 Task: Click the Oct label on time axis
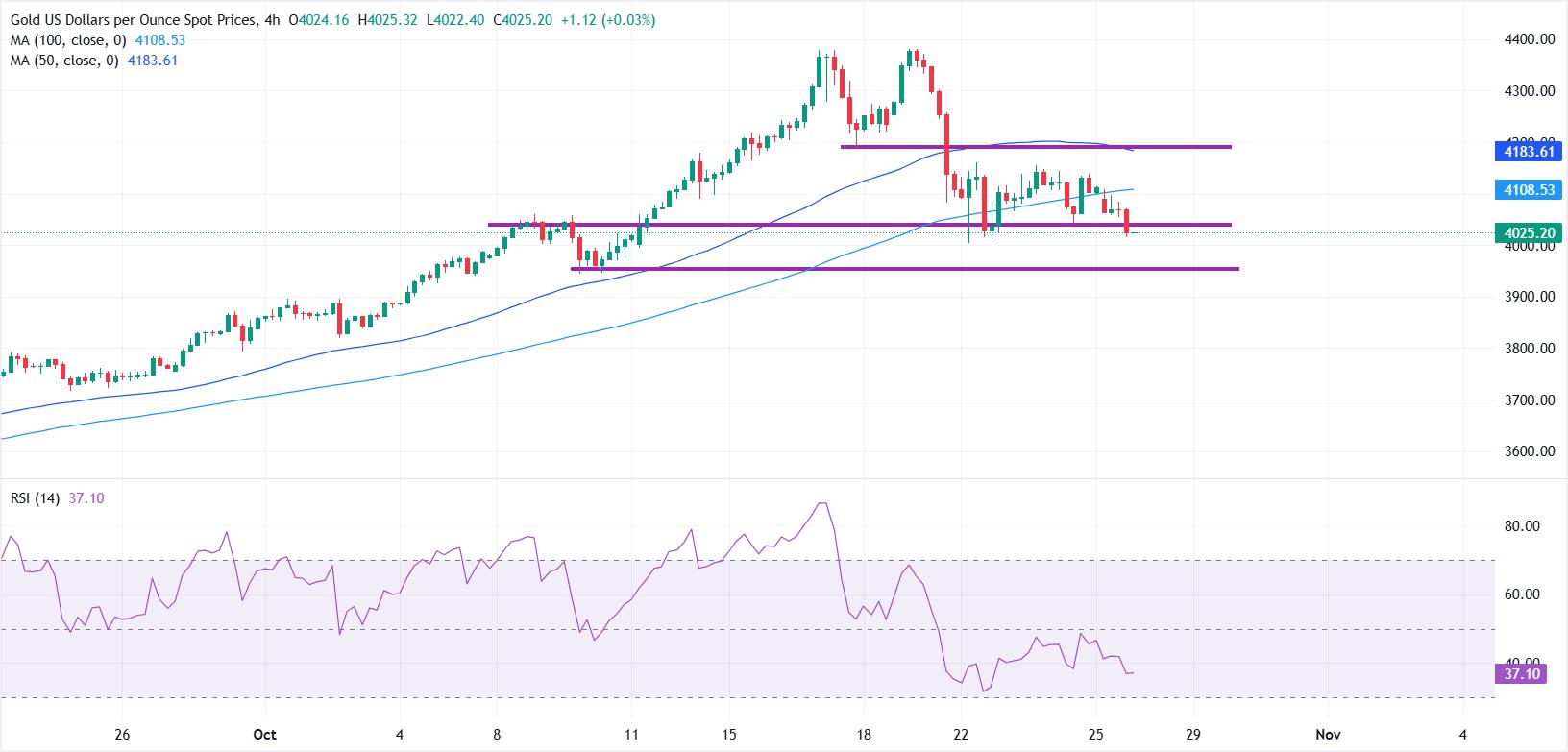[x=265, y=734]
